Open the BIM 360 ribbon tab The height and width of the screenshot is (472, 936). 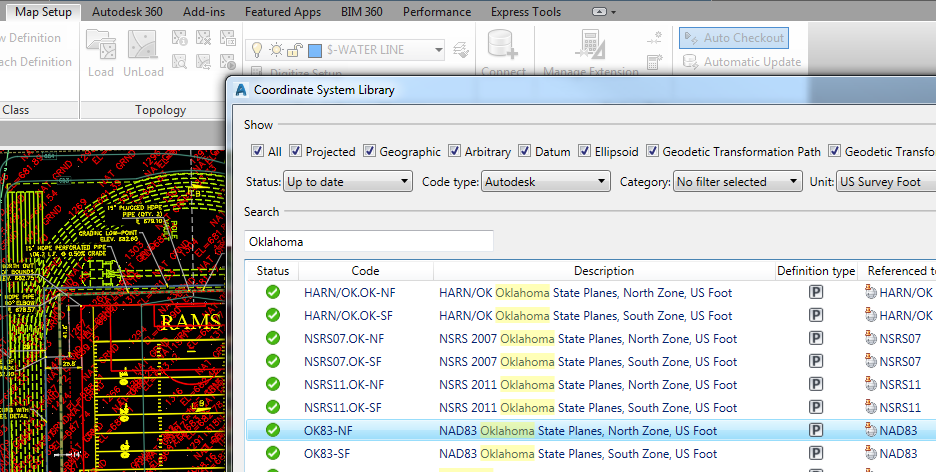click(362, 12)
